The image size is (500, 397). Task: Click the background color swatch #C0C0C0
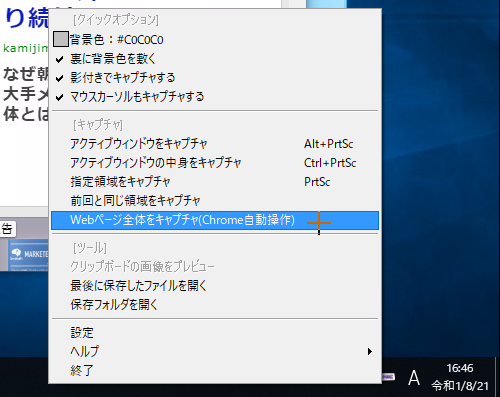(61, 39)
